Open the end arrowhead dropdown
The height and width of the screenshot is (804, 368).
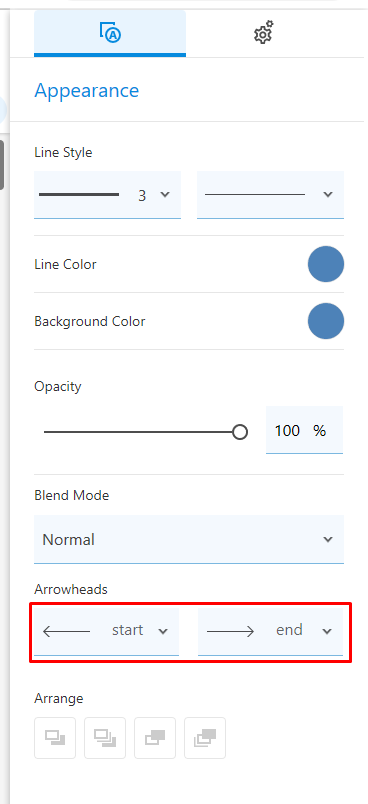click(270, 631)
